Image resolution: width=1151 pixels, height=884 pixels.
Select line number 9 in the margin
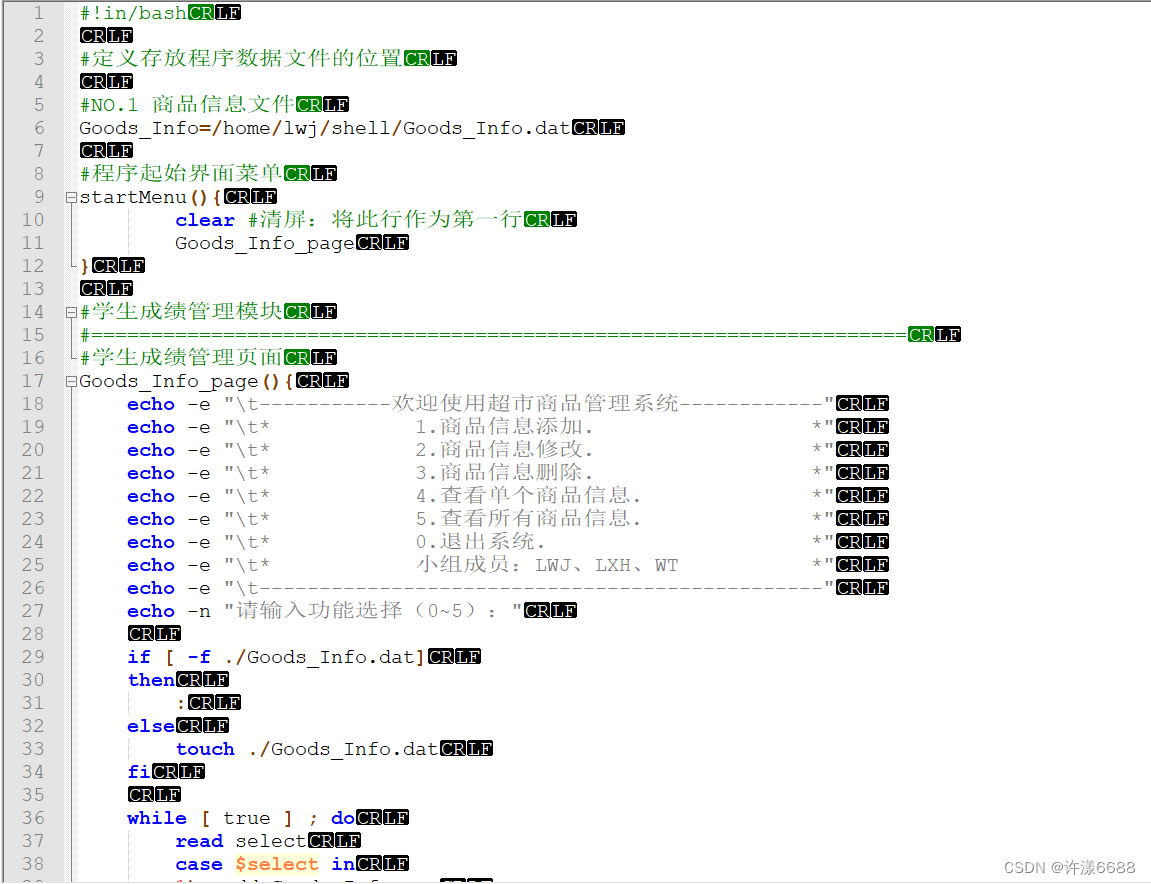[x=37, y=197]
